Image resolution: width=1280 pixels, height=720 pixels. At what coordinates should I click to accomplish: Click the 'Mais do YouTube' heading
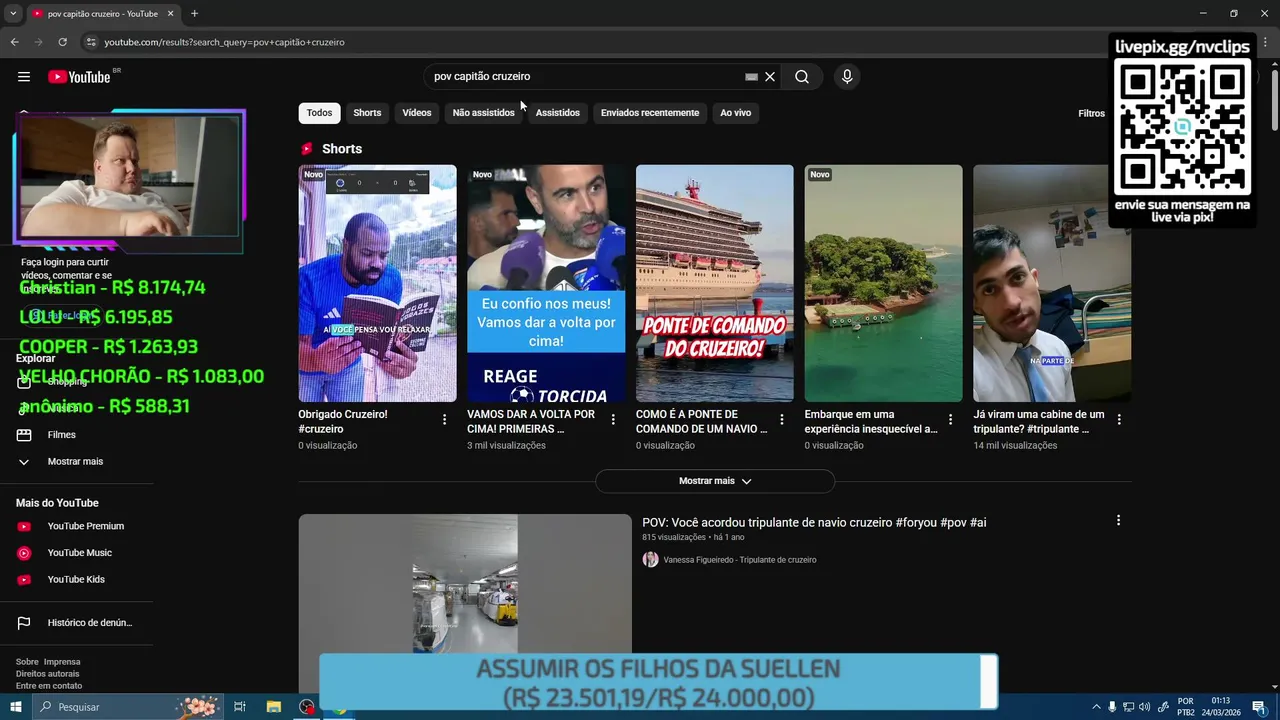[57, 503]
